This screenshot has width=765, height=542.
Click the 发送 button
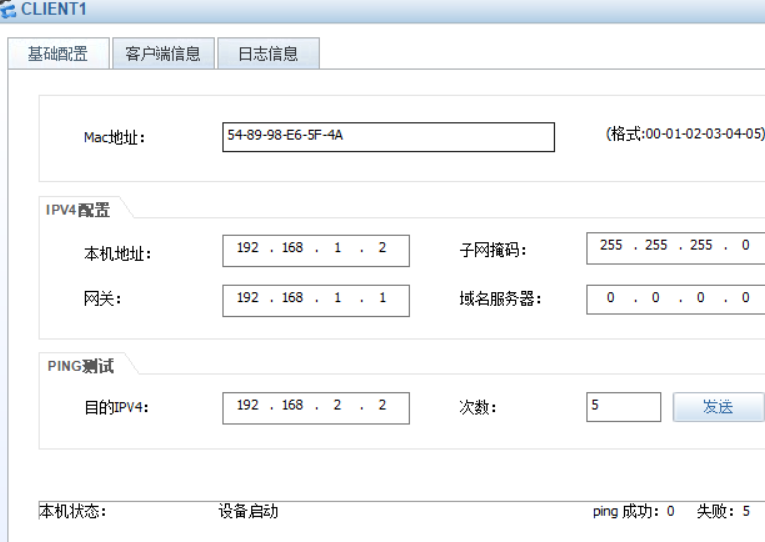pyautogui.click(x=718, y=407)
